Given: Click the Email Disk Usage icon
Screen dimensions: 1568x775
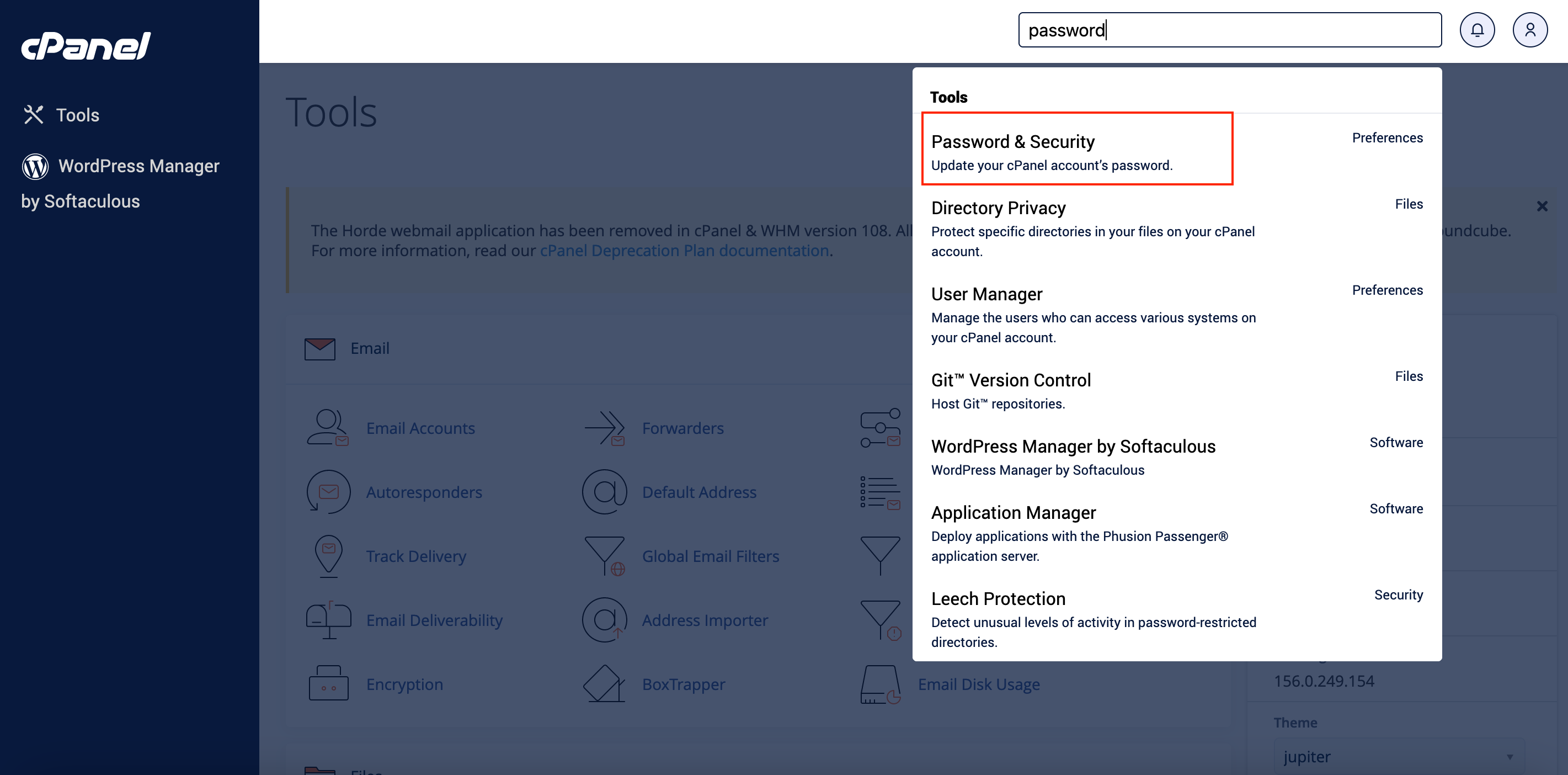Looking at the screenshot, I should coord(880,684).
